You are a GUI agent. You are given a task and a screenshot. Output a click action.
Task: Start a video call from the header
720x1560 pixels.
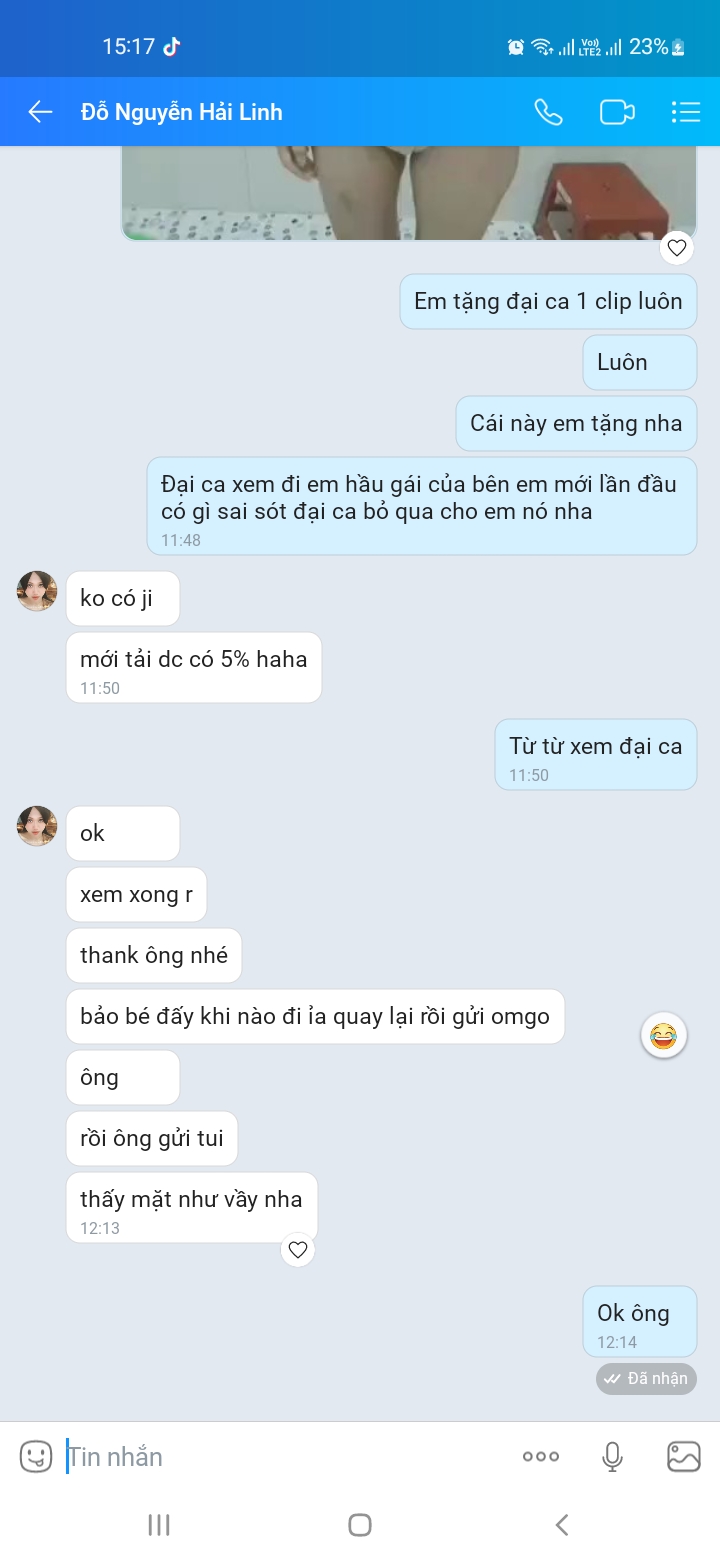[617, 112]
